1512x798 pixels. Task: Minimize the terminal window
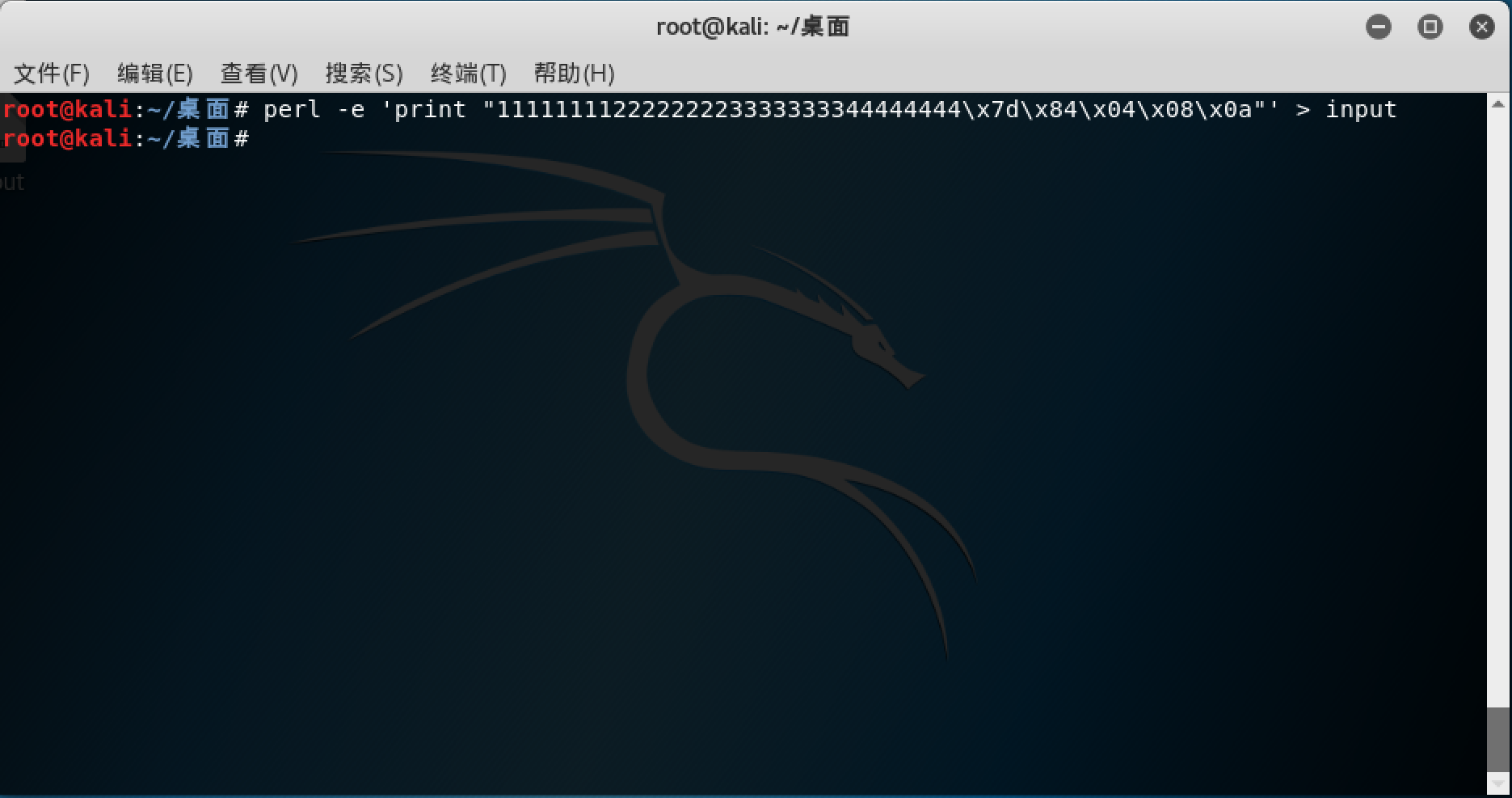[1379, 27]
